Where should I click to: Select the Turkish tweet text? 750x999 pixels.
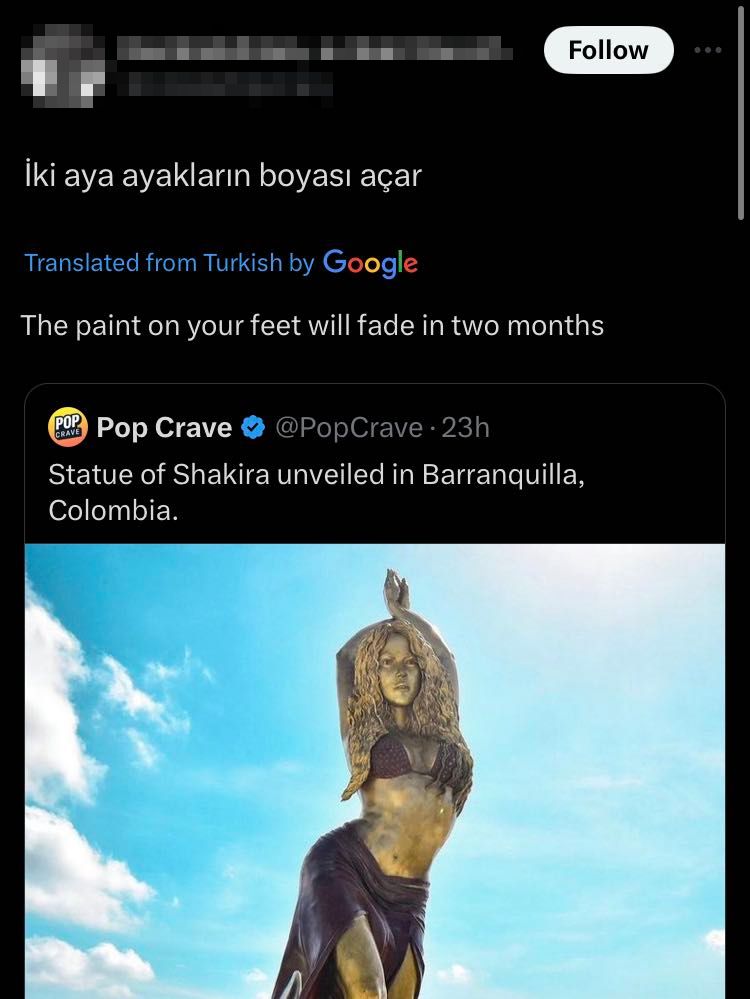(222, 177)
